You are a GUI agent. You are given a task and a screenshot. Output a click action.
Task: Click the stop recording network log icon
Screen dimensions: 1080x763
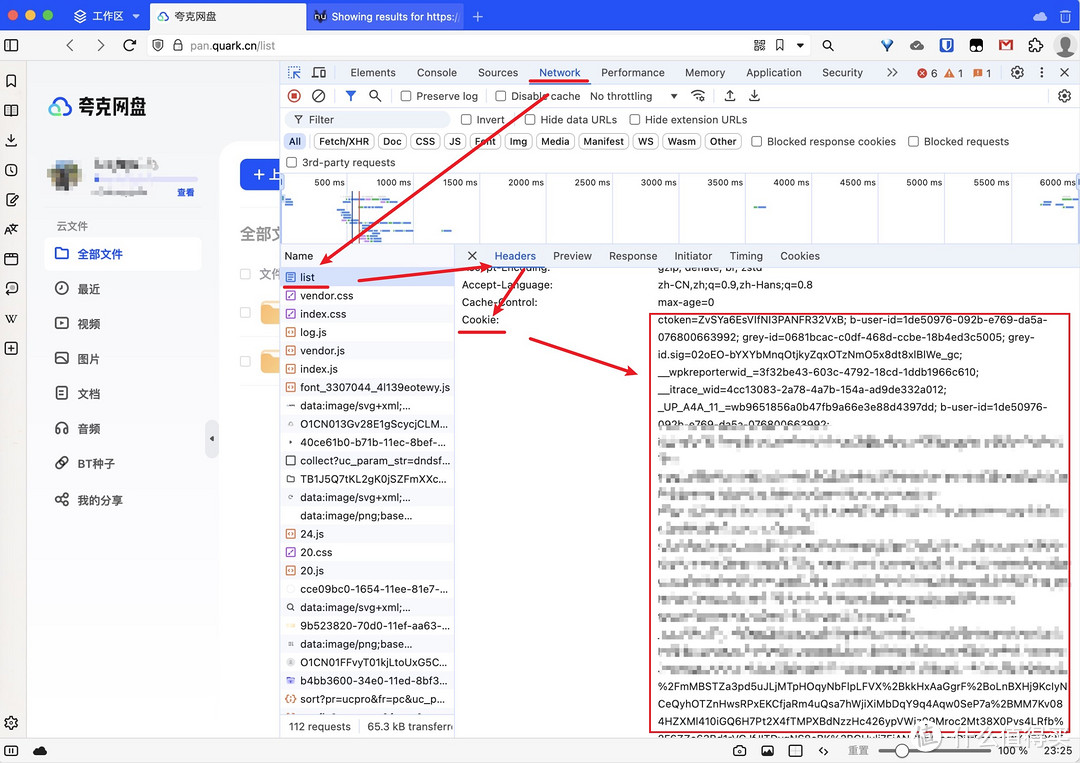(x=294, y=96)
